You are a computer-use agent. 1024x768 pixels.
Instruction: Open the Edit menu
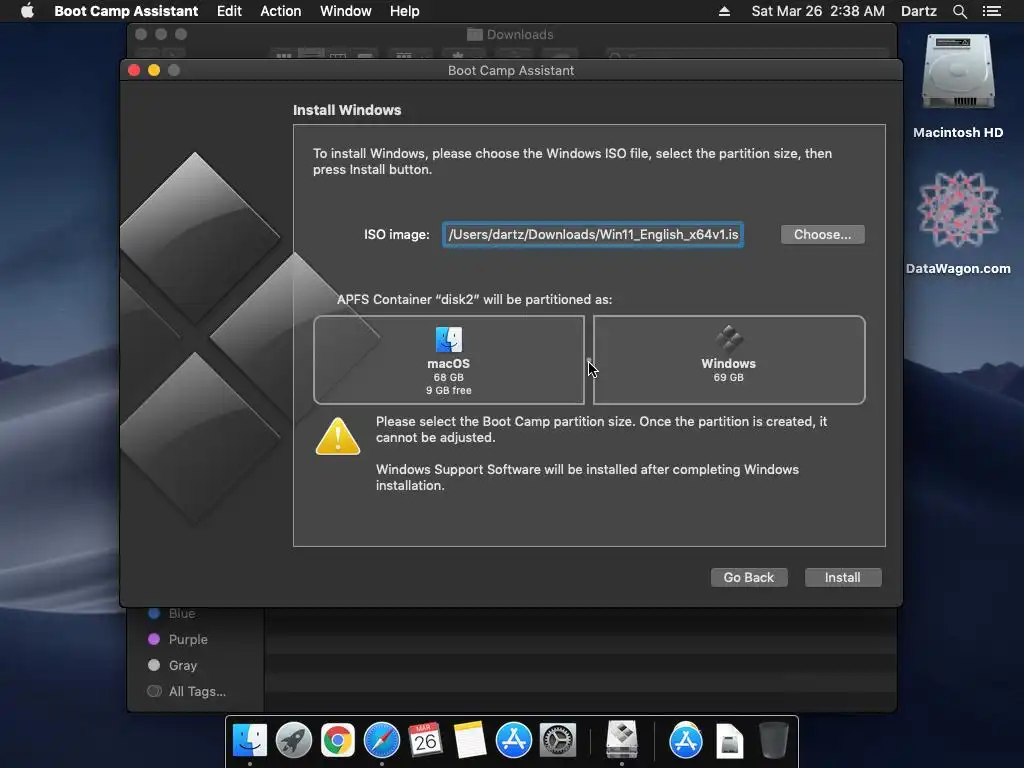(229, 11)
